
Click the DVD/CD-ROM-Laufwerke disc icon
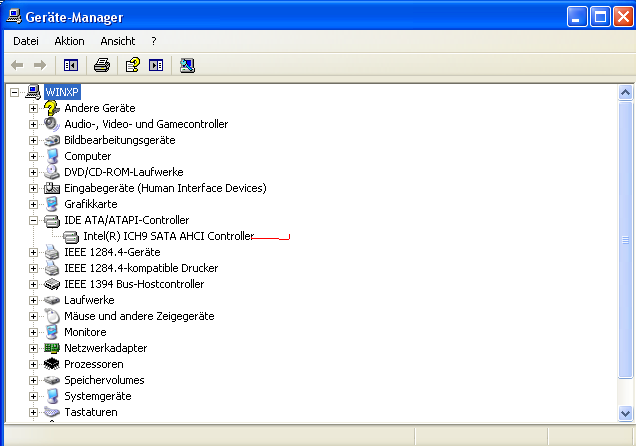pos(52,172)
